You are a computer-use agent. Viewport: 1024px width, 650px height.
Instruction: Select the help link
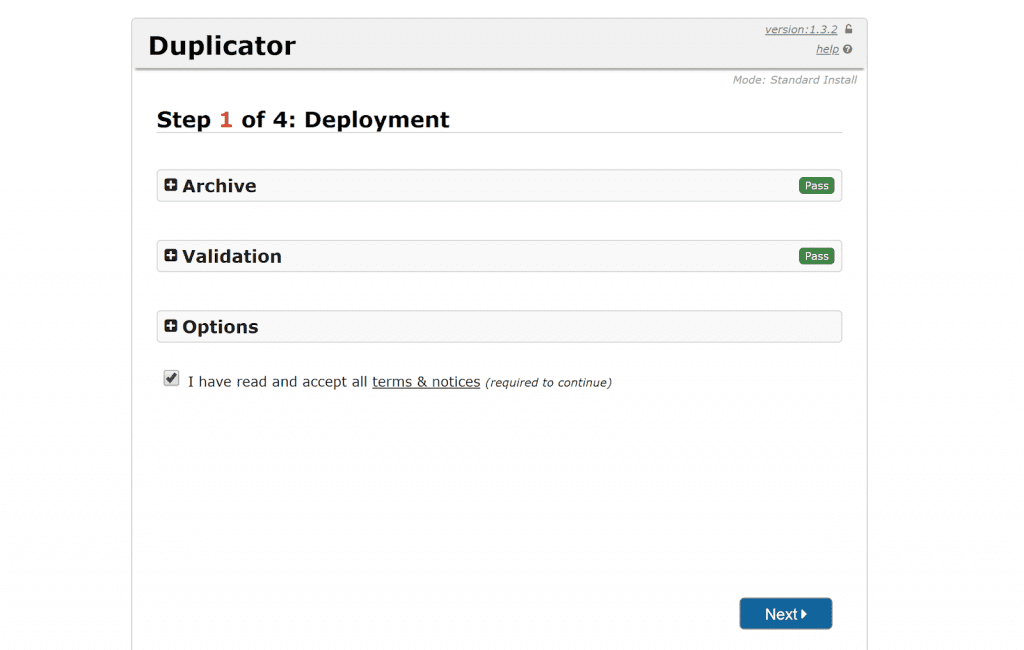pyautogui.click(x=827, y=49)
